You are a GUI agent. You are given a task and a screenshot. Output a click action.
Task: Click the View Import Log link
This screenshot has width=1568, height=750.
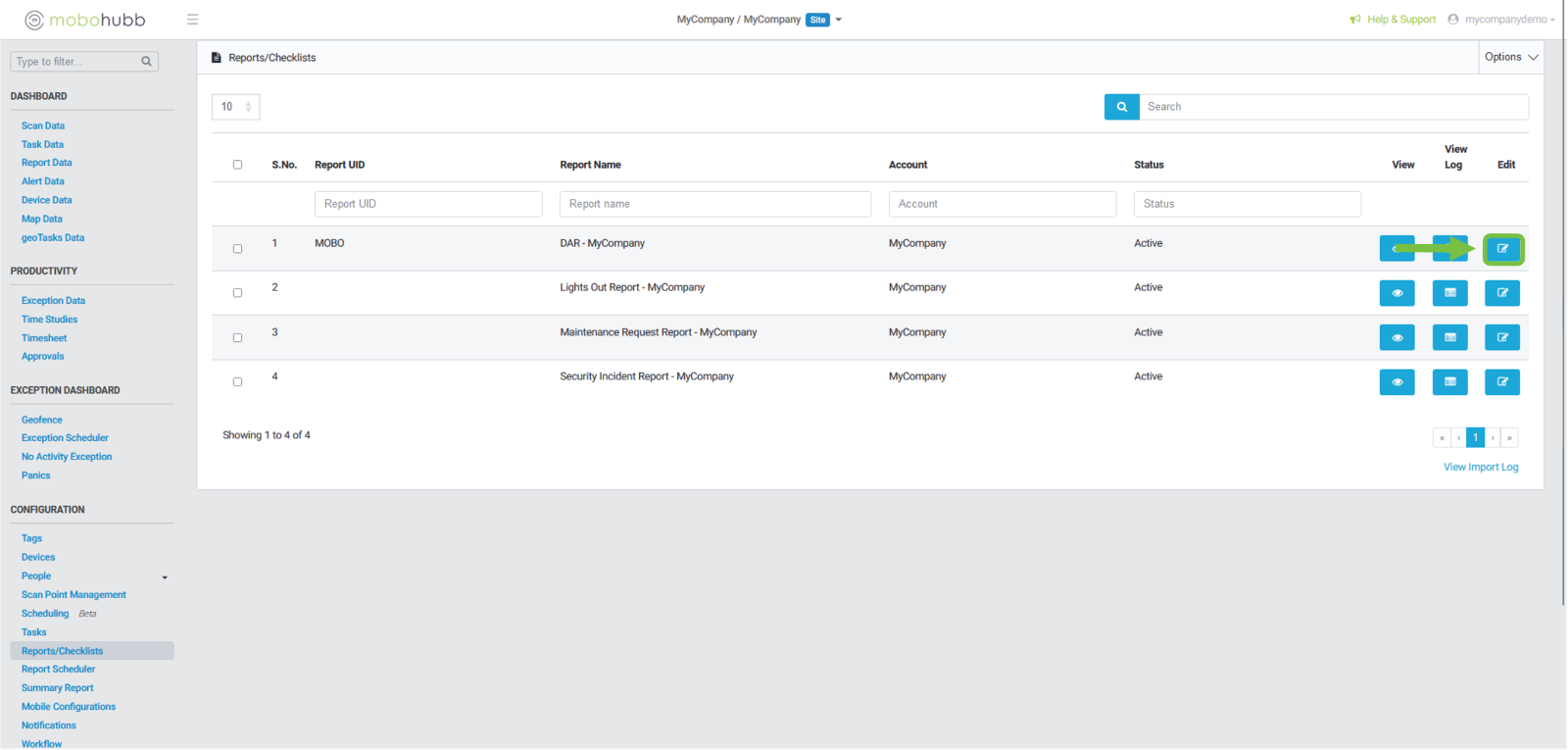(x=1480, y=468)
